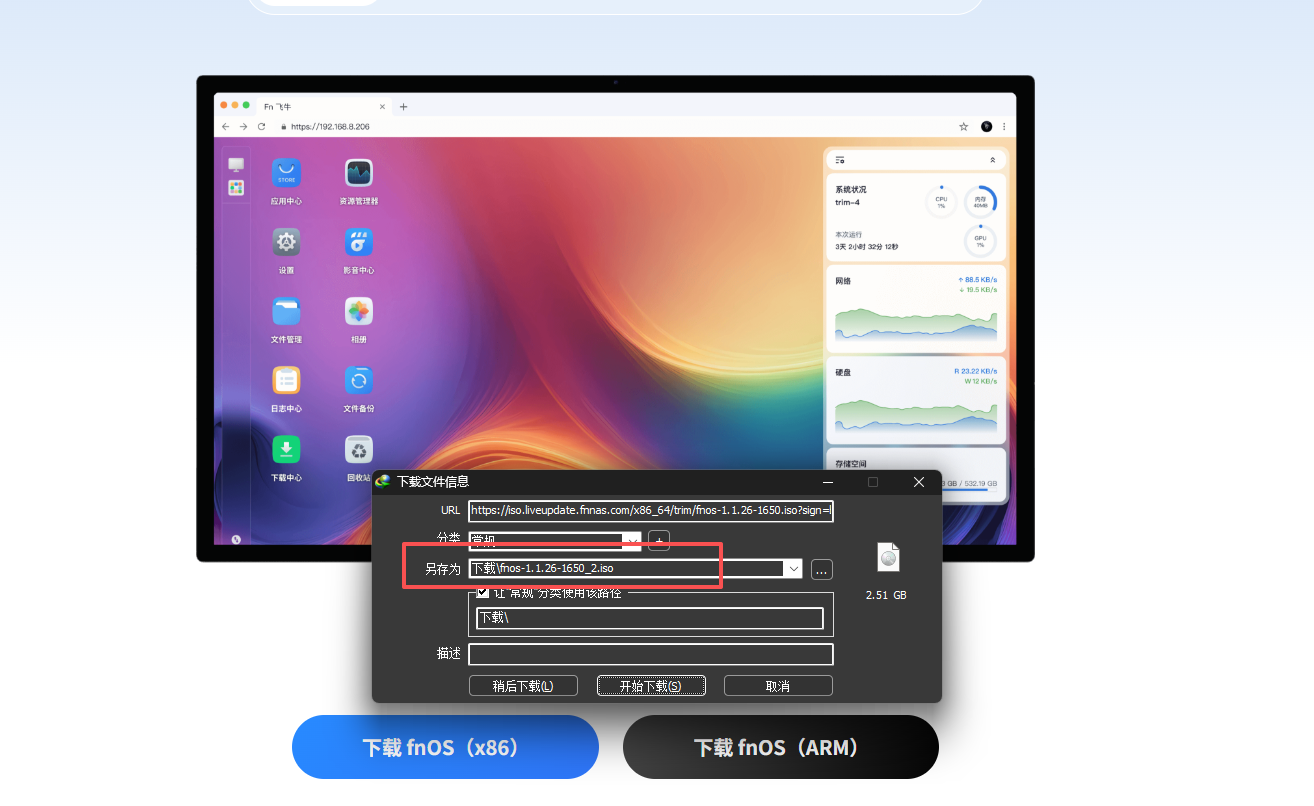Open 下载中心 download icon in fnOS preview

coord(287,449)
